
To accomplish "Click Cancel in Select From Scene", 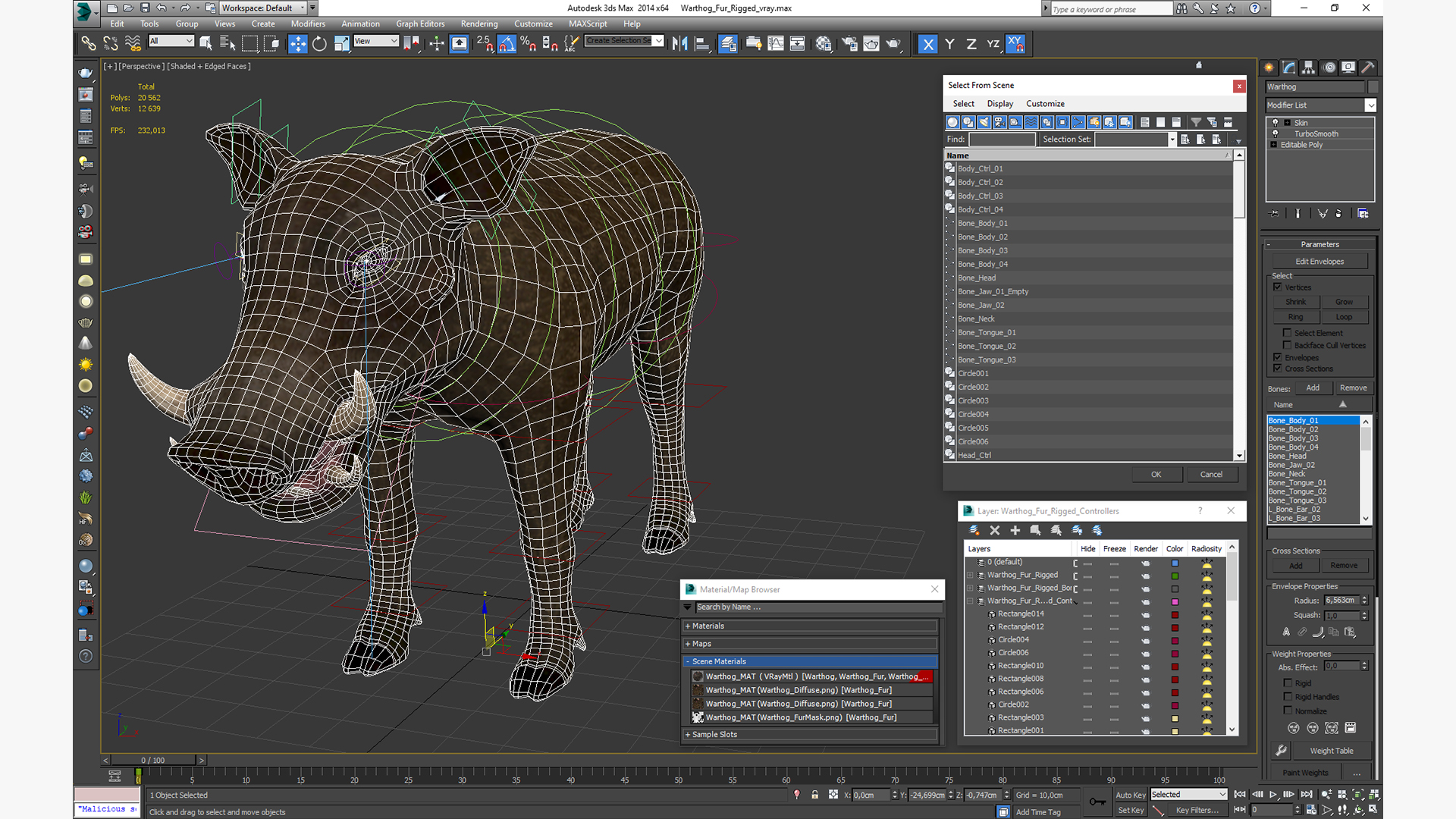I will click(x=1211, y=475).
